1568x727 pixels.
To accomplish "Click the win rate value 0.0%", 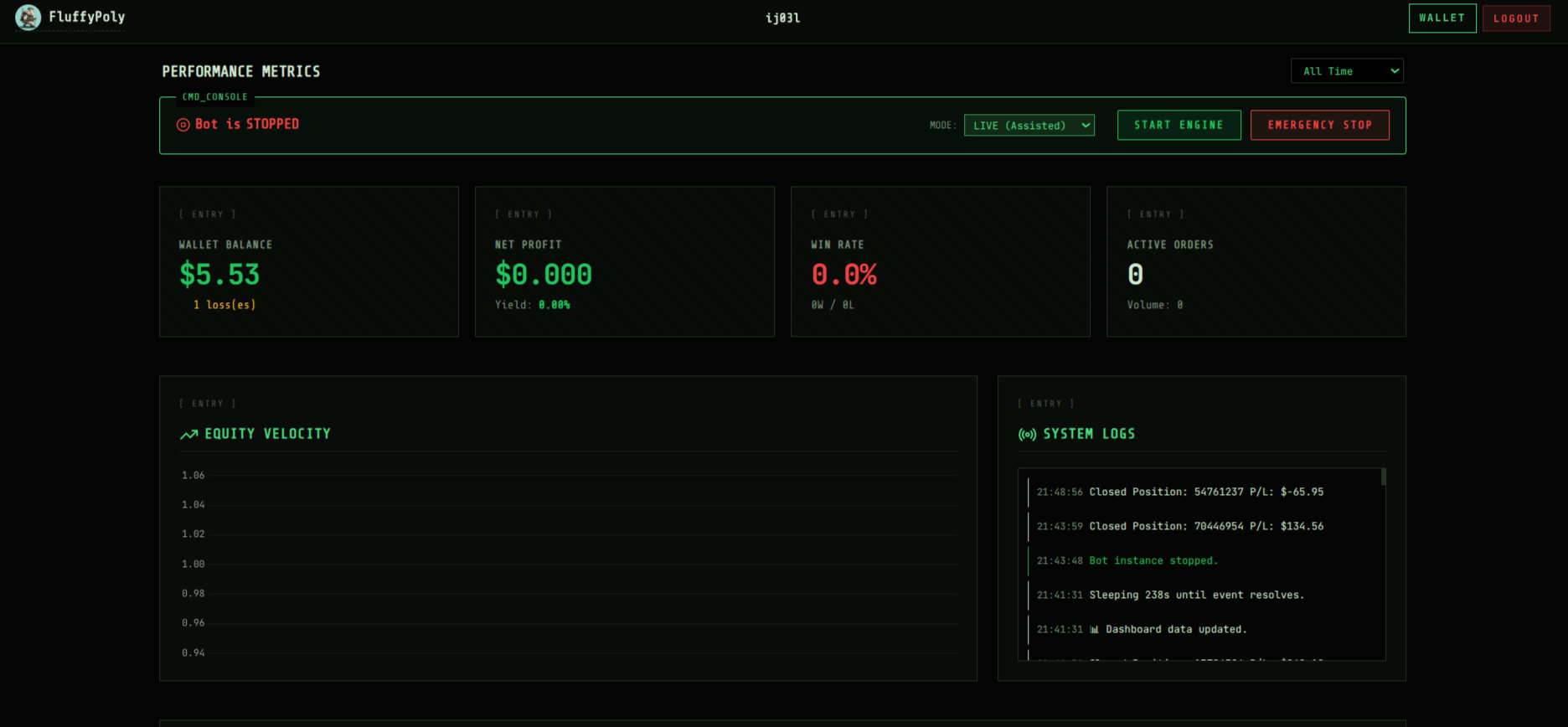I will point(844,275).
